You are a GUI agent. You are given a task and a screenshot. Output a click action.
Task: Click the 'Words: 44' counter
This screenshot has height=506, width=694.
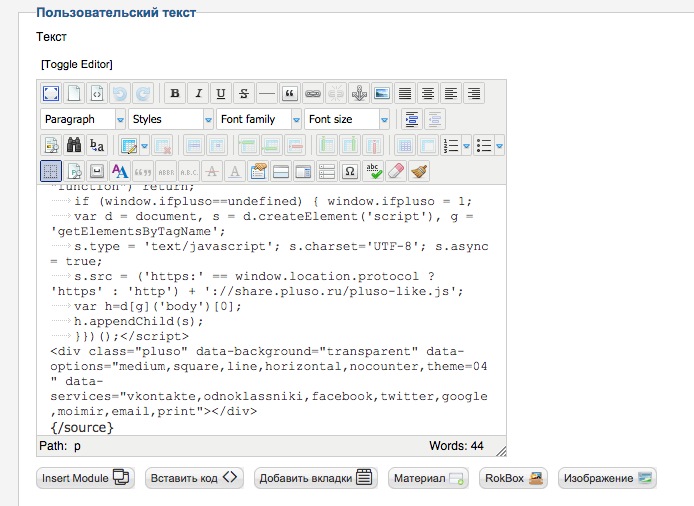(x=456, y=446)
